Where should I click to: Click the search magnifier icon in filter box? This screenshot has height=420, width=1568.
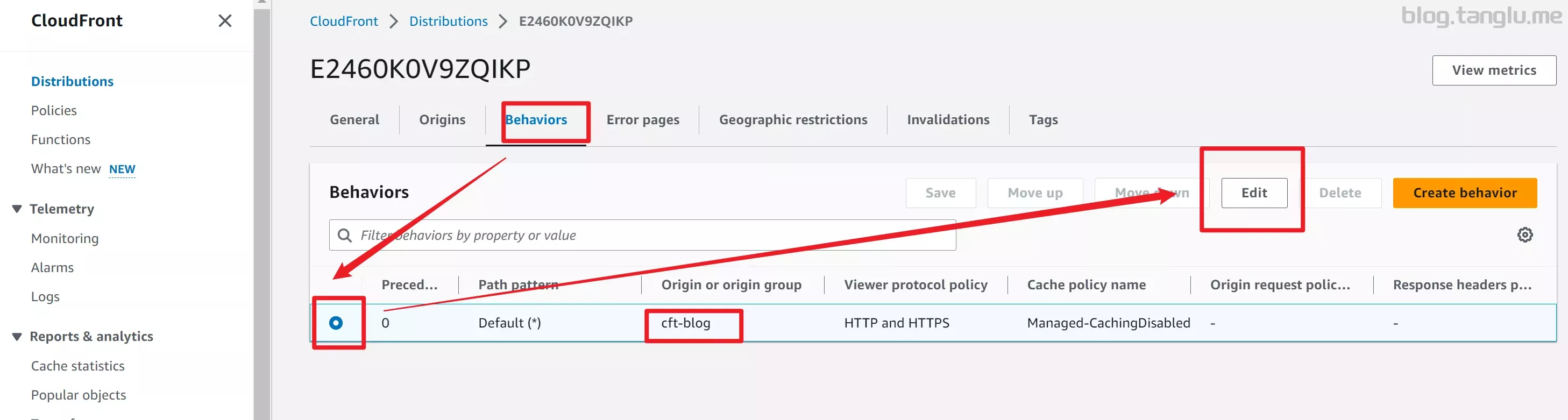click(344, 235)
